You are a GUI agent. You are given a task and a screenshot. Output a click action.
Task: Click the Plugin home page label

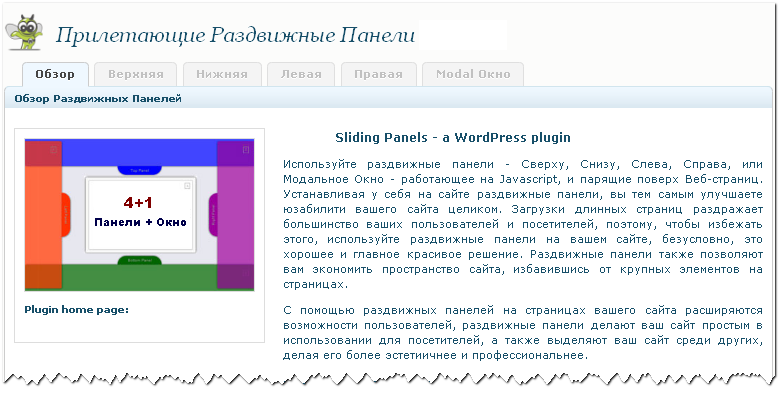pos(77,310)
